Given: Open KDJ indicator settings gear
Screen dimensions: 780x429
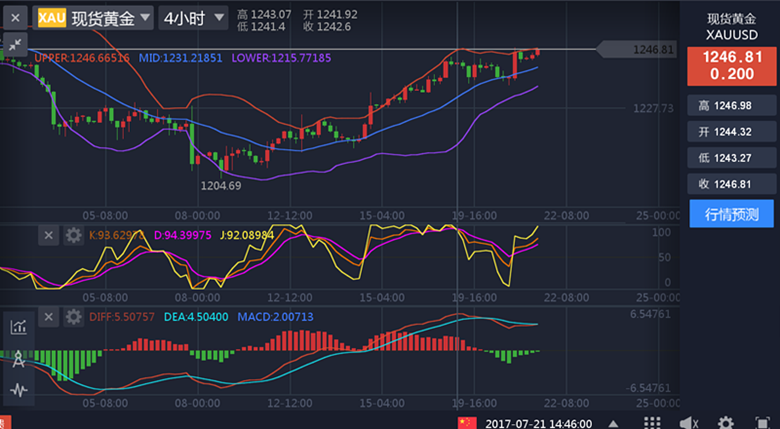Looking at the screenshot, I should coord(73,235).
